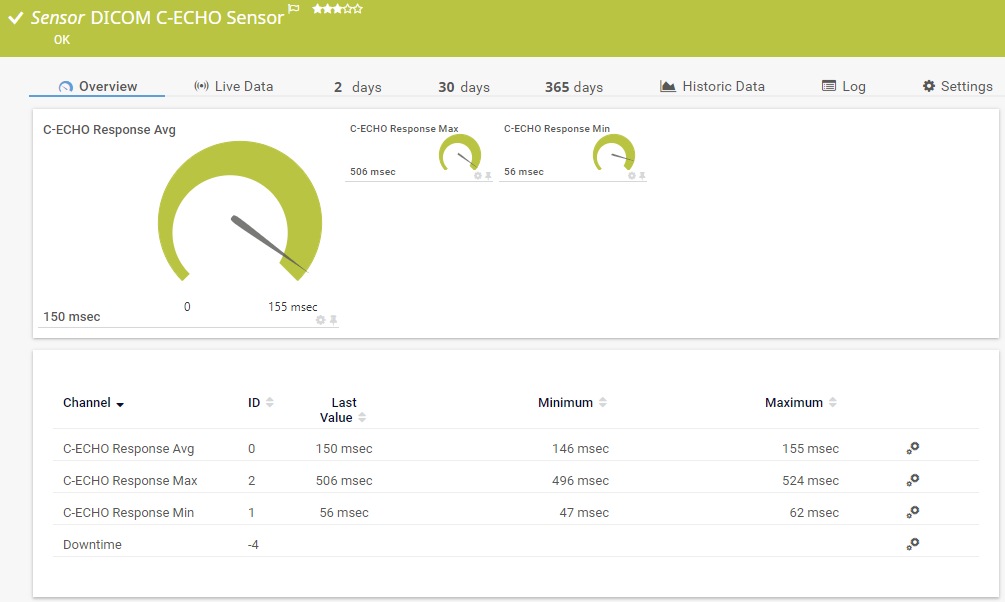This screenshot has height=602, width=1005.
Task: Open gear settings under C-ECHO Response Min gauge
Action: 631,176
